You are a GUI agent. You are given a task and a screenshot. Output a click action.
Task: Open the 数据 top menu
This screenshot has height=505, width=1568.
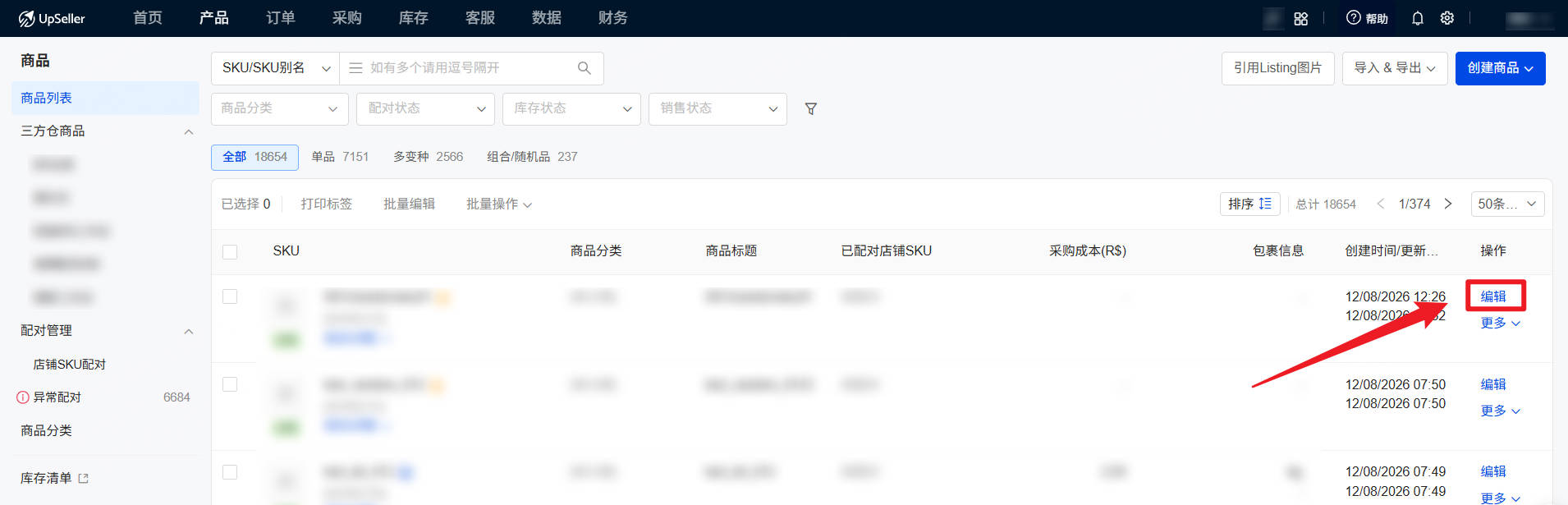[x=547, y=18]
